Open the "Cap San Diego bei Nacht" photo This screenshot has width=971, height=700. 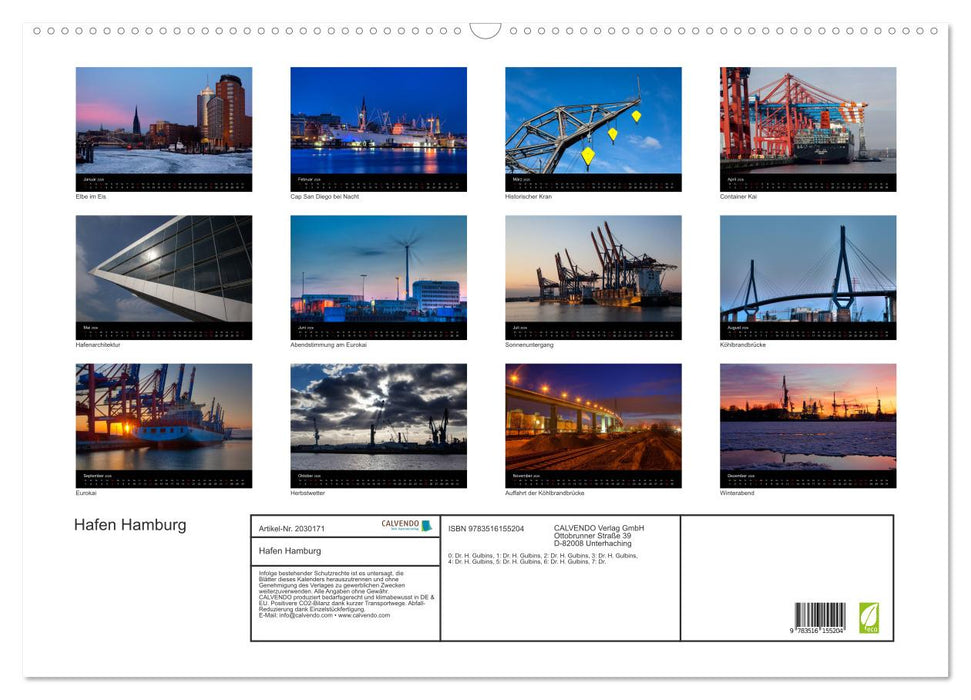pyautogui.click(x=378, y=125)
